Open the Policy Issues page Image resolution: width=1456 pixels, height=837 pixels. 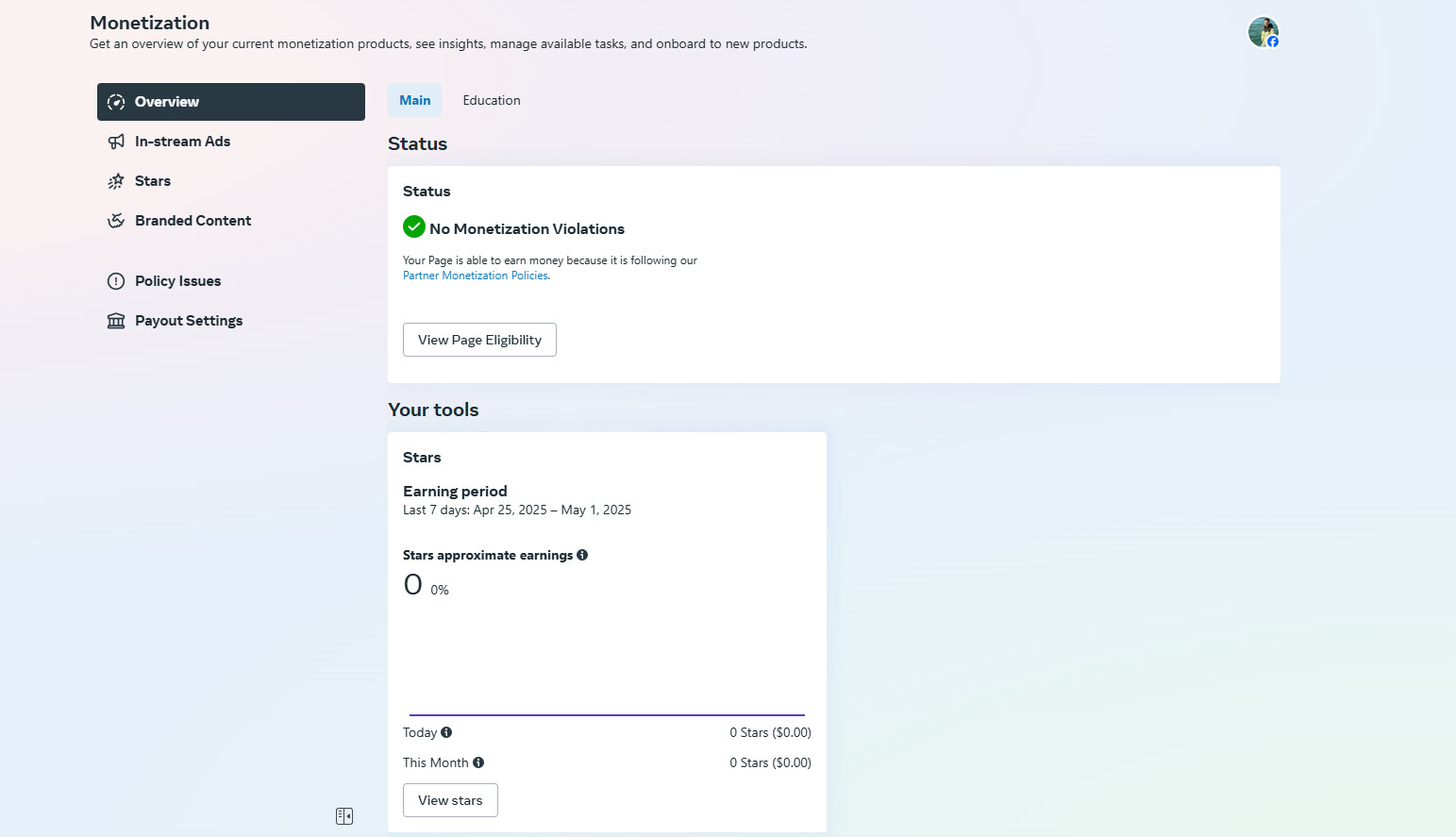pos(230,281)
